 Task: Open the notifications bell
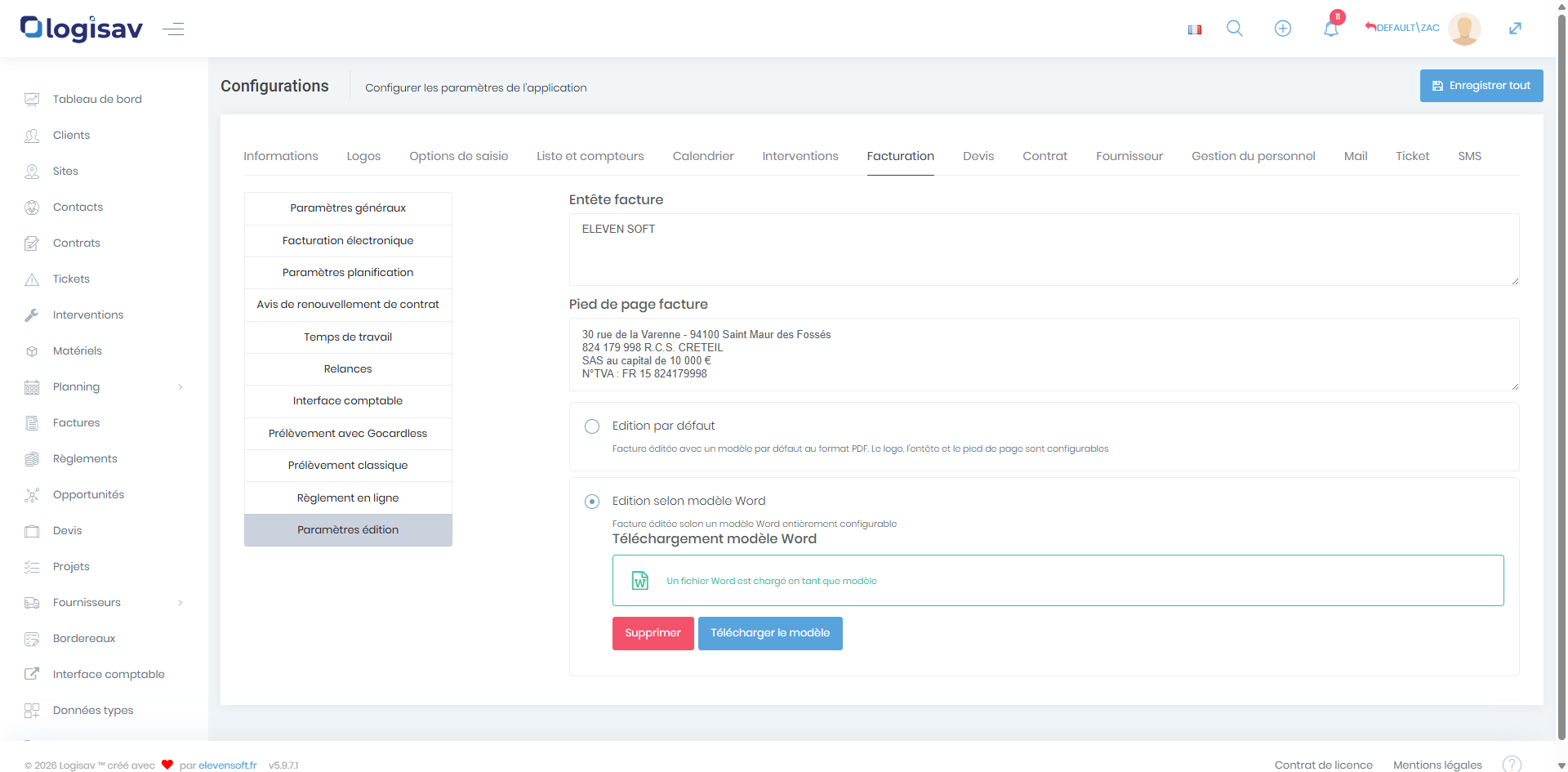tap(1330, 29)
